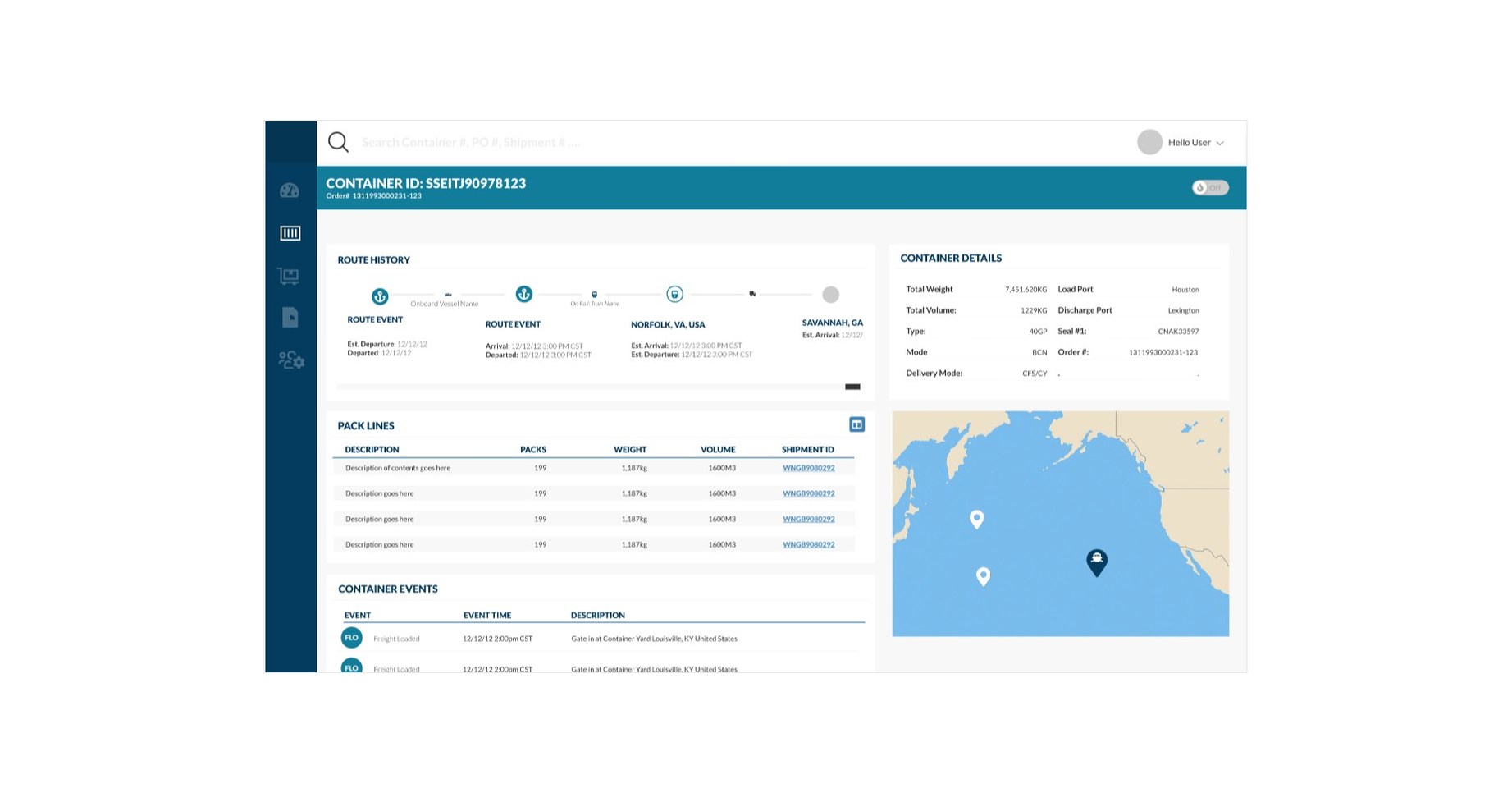Expand the Hello User account dropdown
The image size is (1512, 793).
pyautogui.click(x=1191, y=142)
